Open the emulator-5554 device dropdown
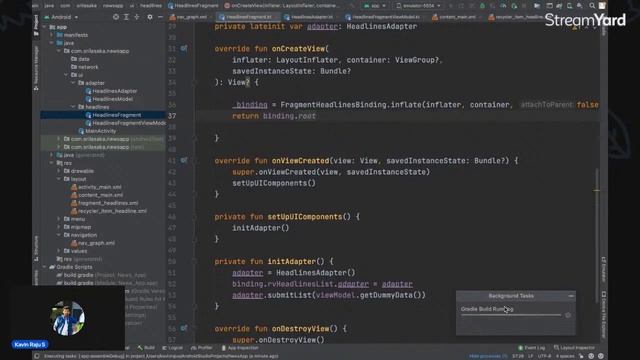This screenshot has height=360, width=640. point(418,6)
